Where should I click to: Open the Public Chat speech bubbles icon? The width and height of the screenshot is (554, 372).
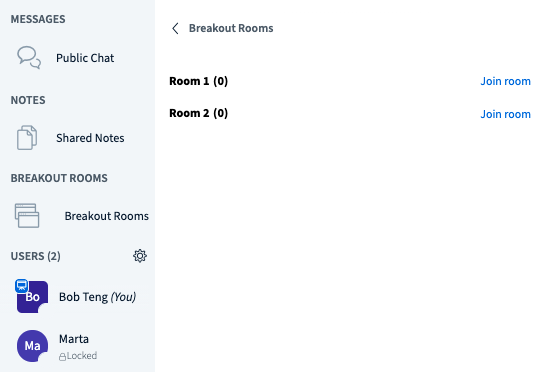point(29,57)
